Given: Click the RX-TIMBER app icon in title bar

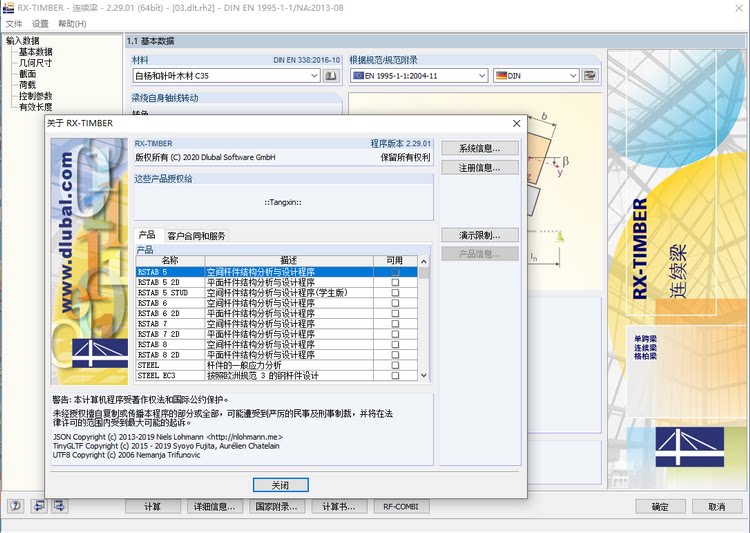Looking at the screenshot, I should pos(8,8).
